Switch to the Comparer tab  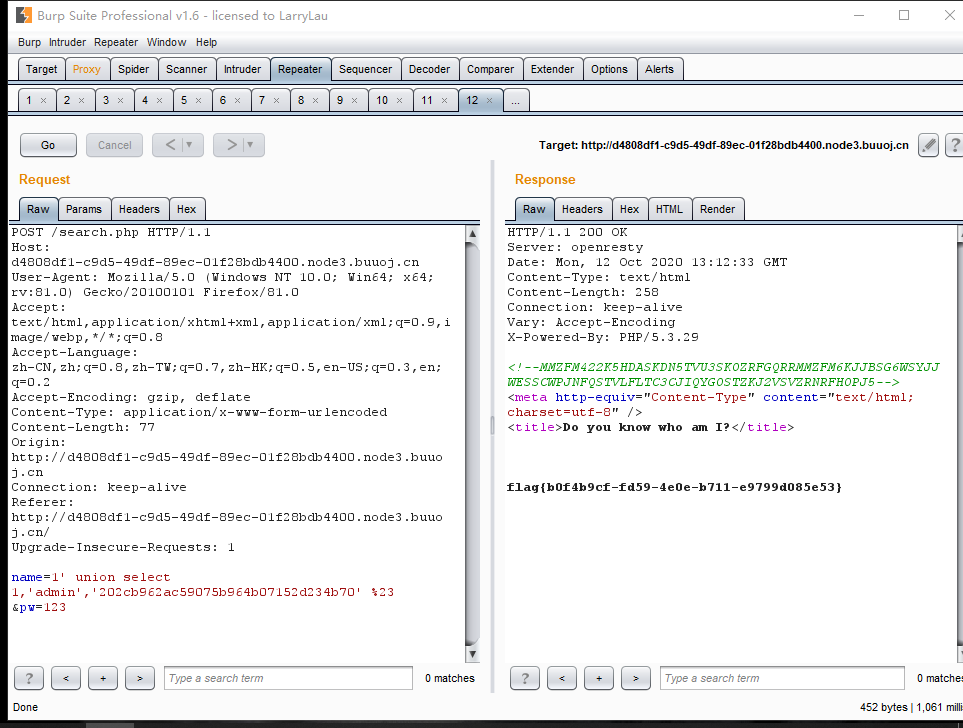(490, 69)
